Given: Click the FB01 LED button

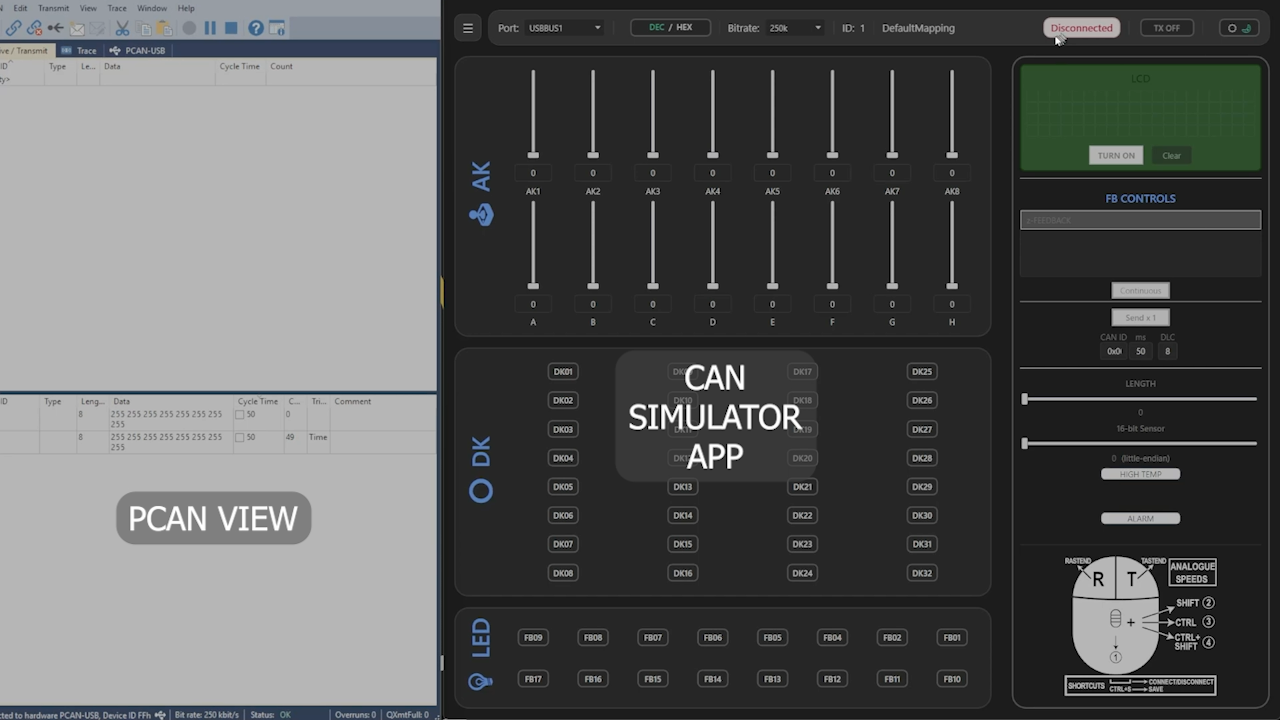Looking at the screenshot, I should 952,638.
